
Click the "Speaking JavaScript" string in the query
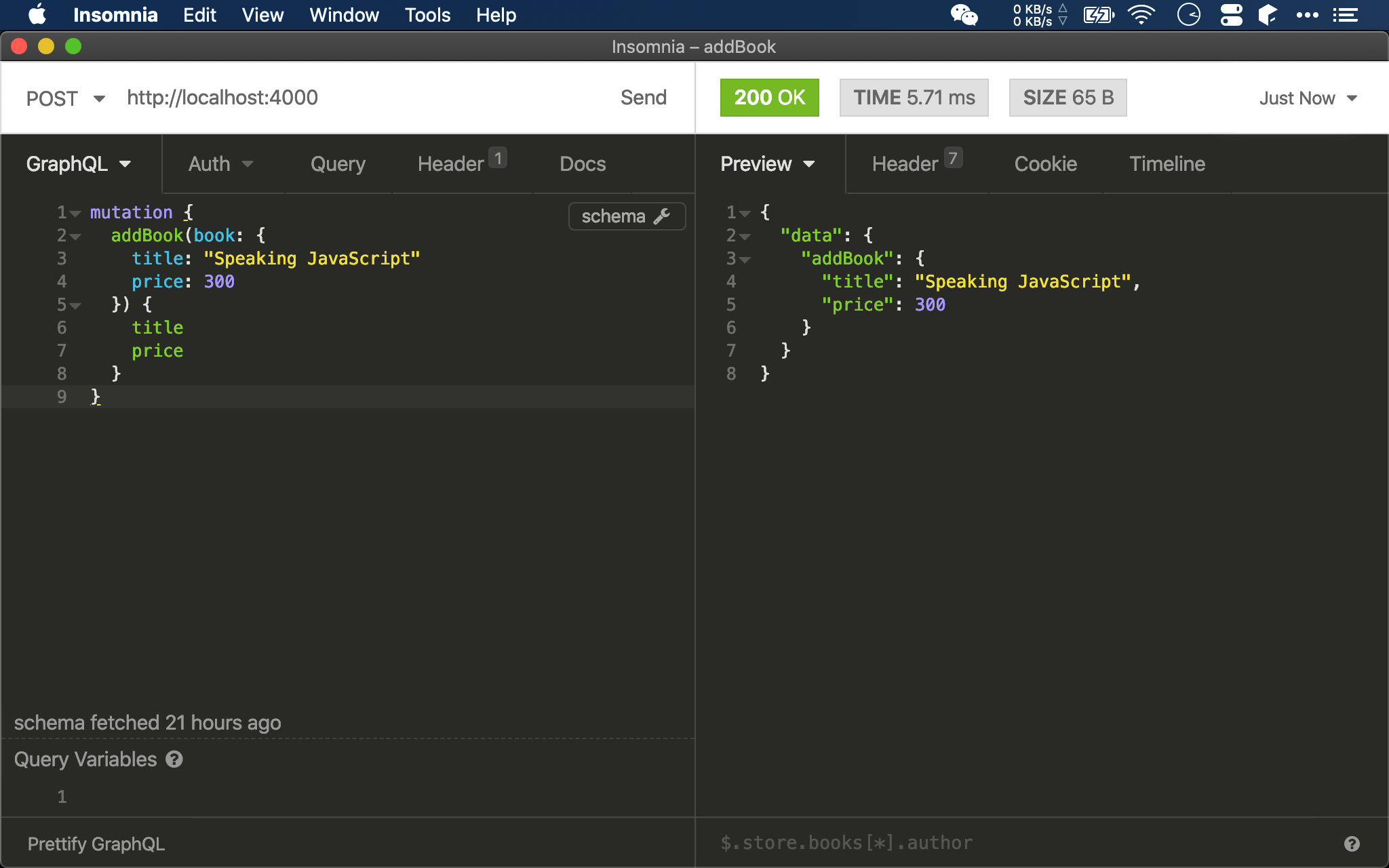pos(312,259)
